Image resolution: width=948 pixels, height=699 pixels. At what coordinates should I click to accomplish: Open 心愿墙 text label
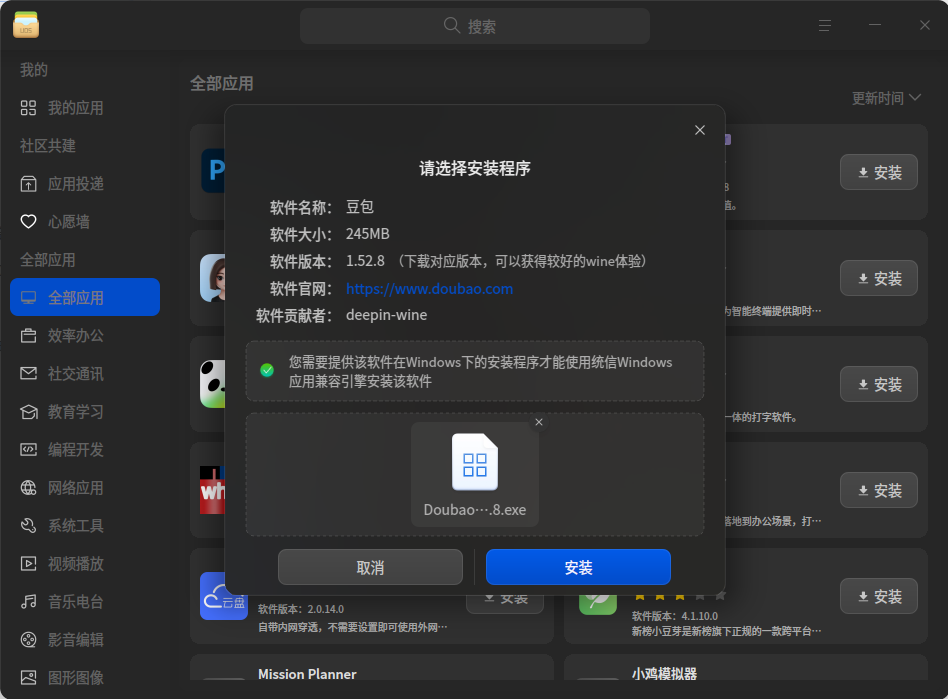69,222
